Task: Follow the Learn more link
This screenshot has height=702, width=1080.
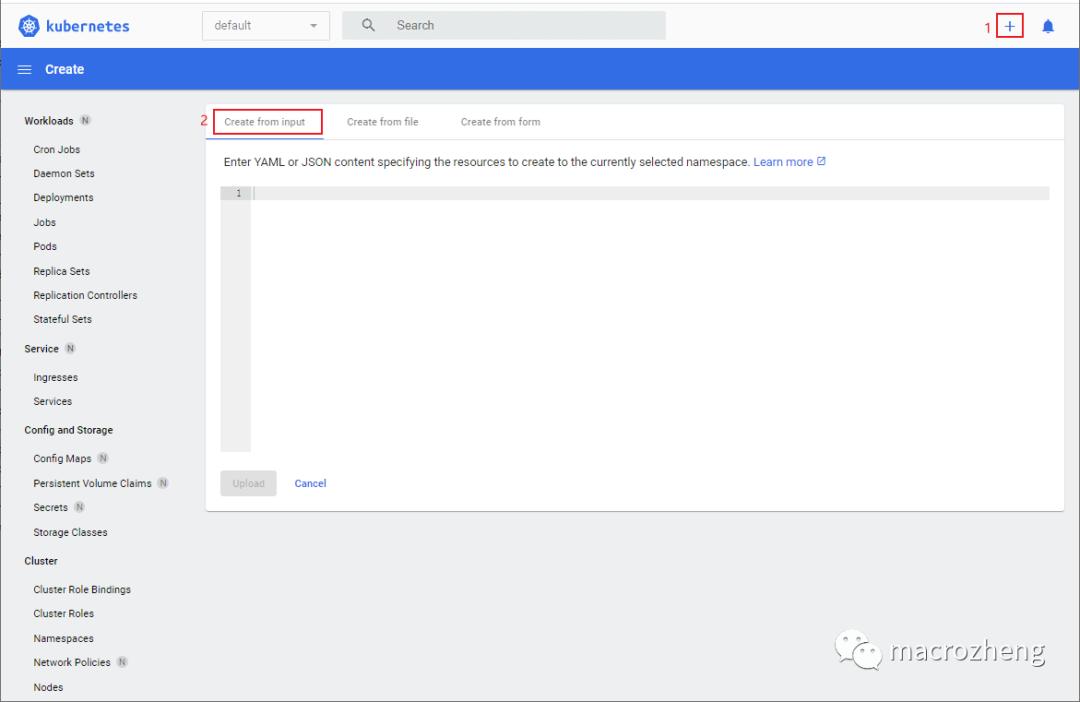Action: click(782, 162)
